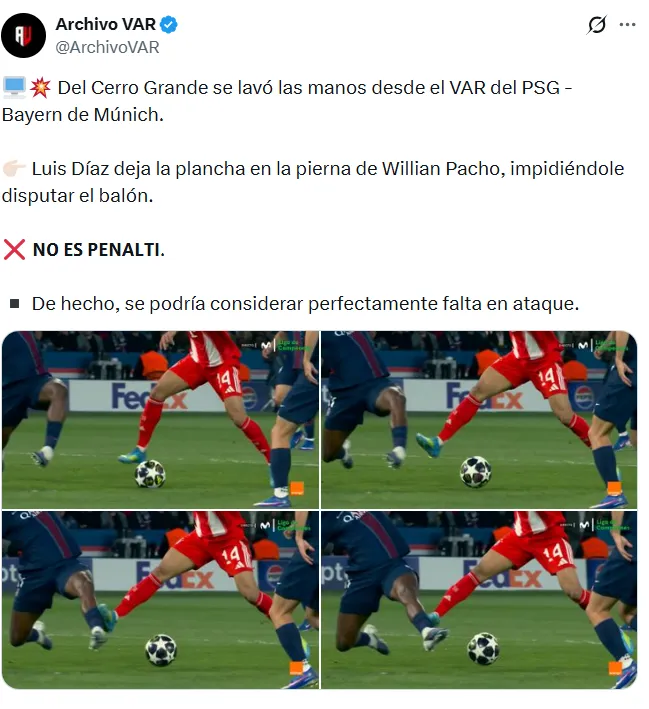The height and width of the screenshot is (709, 649).
Task: Click the Del Cerro Grande opening sentence
Action: click(x=287, y=101)
